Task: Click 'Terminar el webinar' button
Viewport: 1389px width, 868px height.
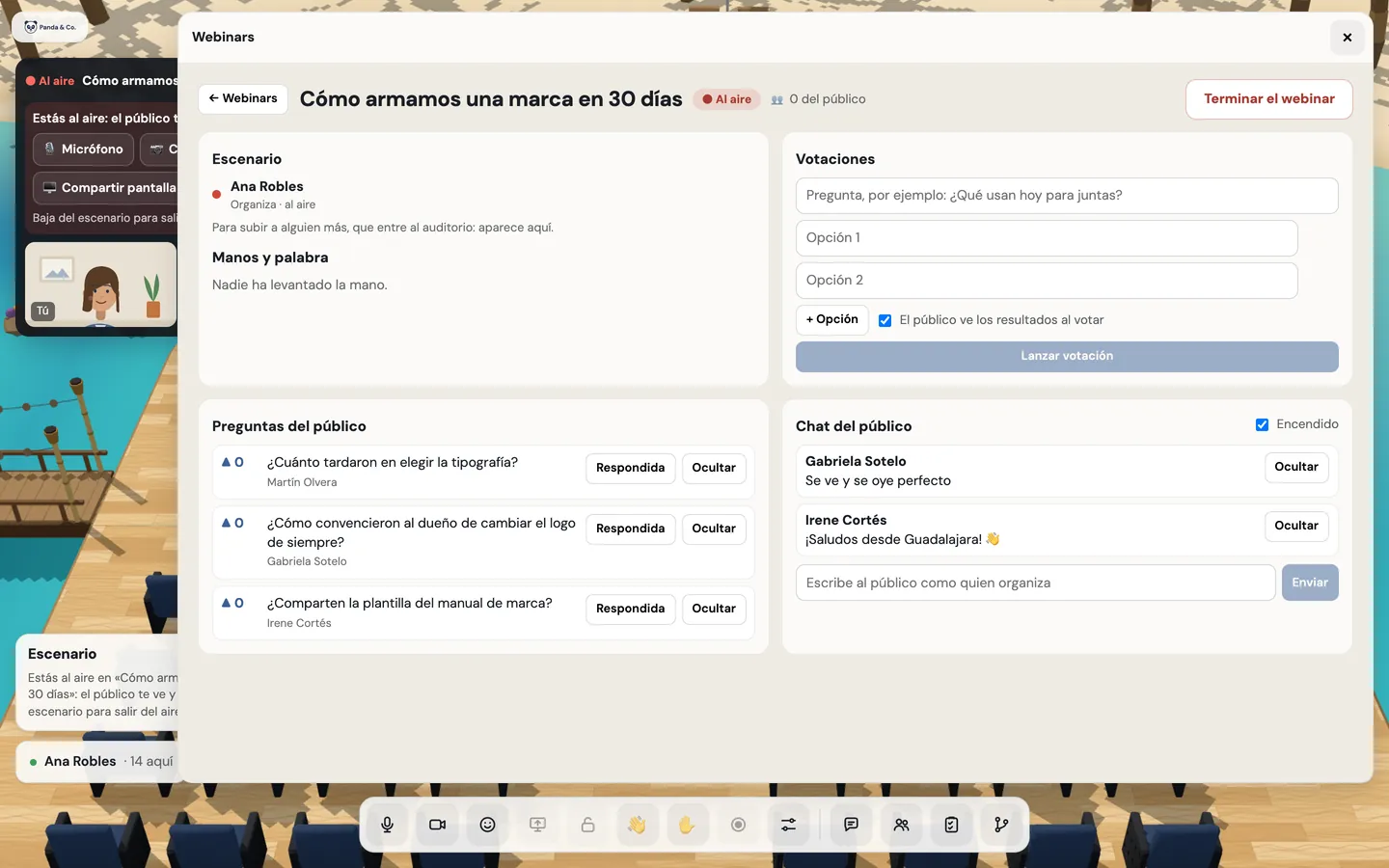Action: [x=1268, y=99]
